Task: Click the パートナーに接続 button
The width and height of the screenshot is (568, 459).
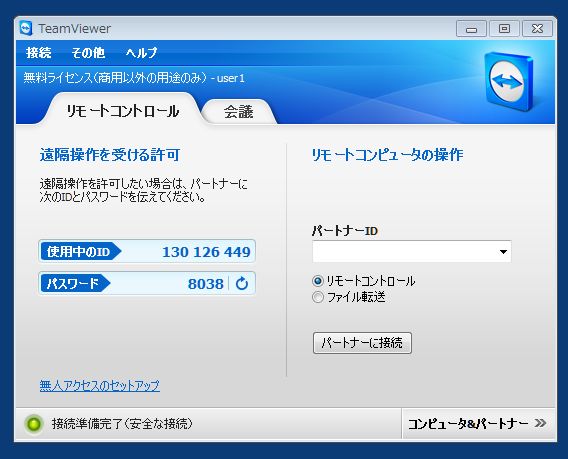Action: [x=362, y=343]
